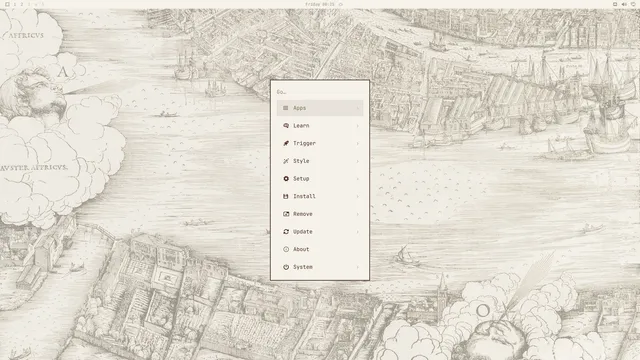The image size is (640, 360).
Task: Select the System label text
Action: point(303,267)
